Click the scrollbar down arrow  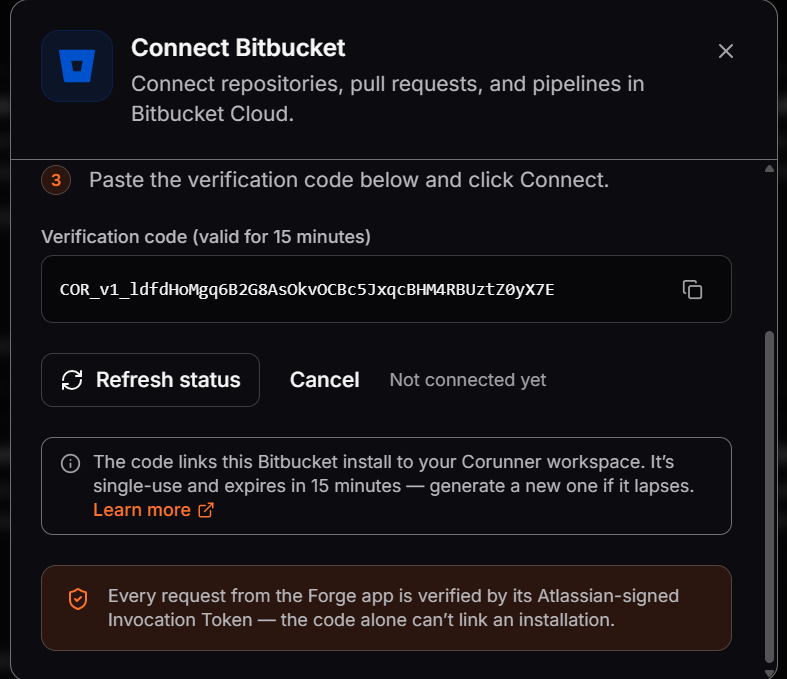769,673
